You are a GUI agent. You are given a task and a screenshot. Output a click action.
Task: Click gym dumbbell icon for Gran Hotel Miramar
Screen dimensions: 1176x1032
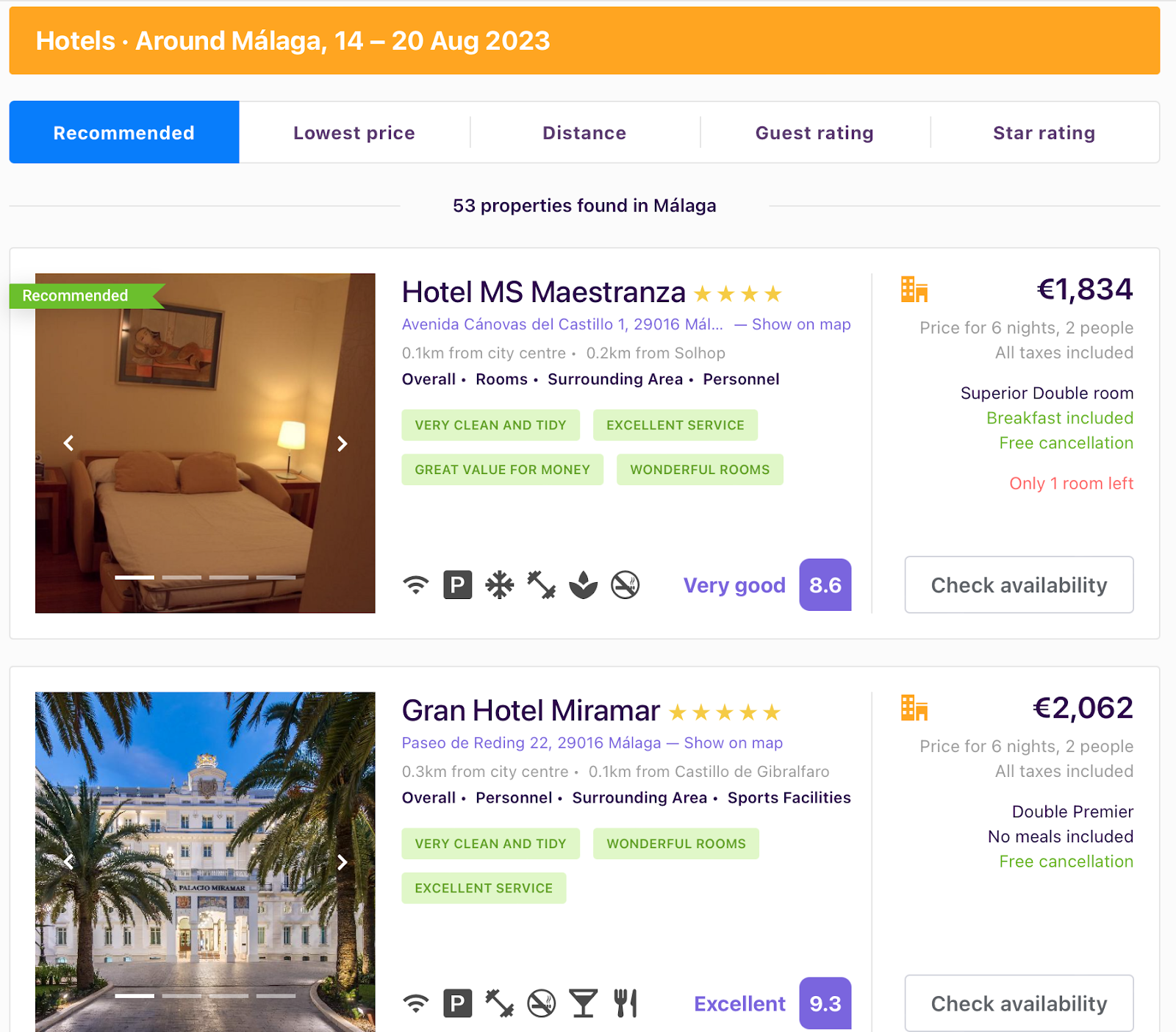coord(500,1003)
